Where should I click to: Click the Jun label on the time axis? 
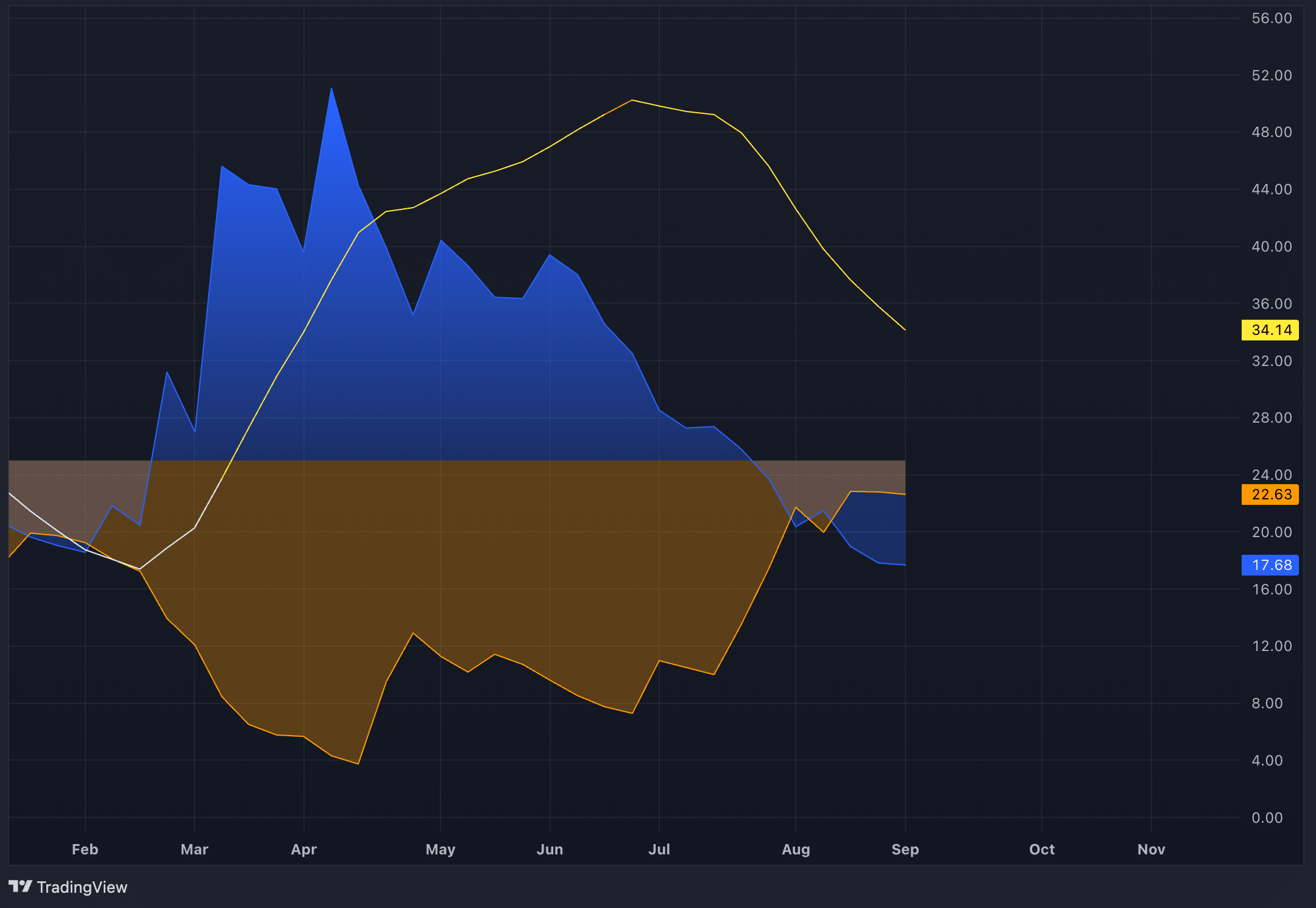tap(550, 849)
